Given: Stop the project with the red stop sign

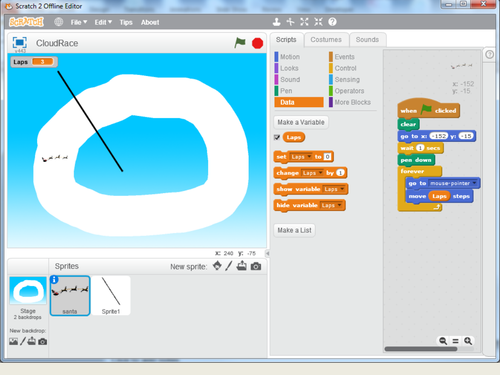Looking at the screenshot, I should (257, 43).
